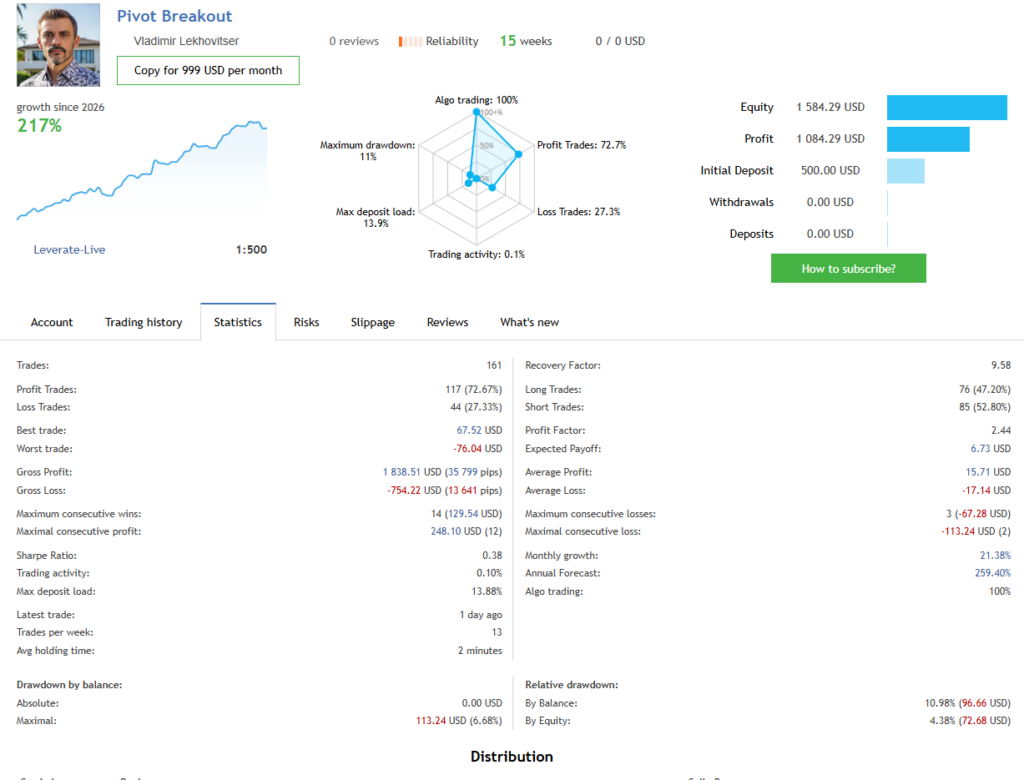Click the 0 / 0 USD text
This screenshot has width=1024, height=780.
pyautogui.click(x=620, y=41)
